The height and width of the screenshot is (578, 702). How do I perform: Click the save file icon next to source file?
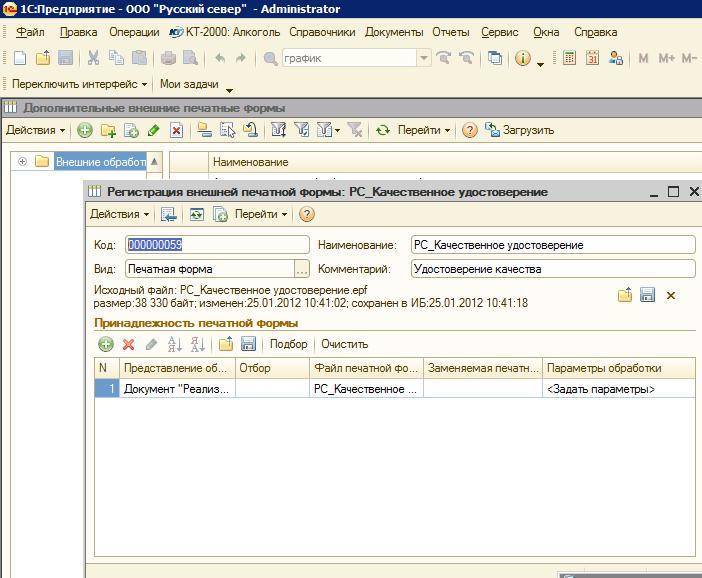tap(647, 295)
